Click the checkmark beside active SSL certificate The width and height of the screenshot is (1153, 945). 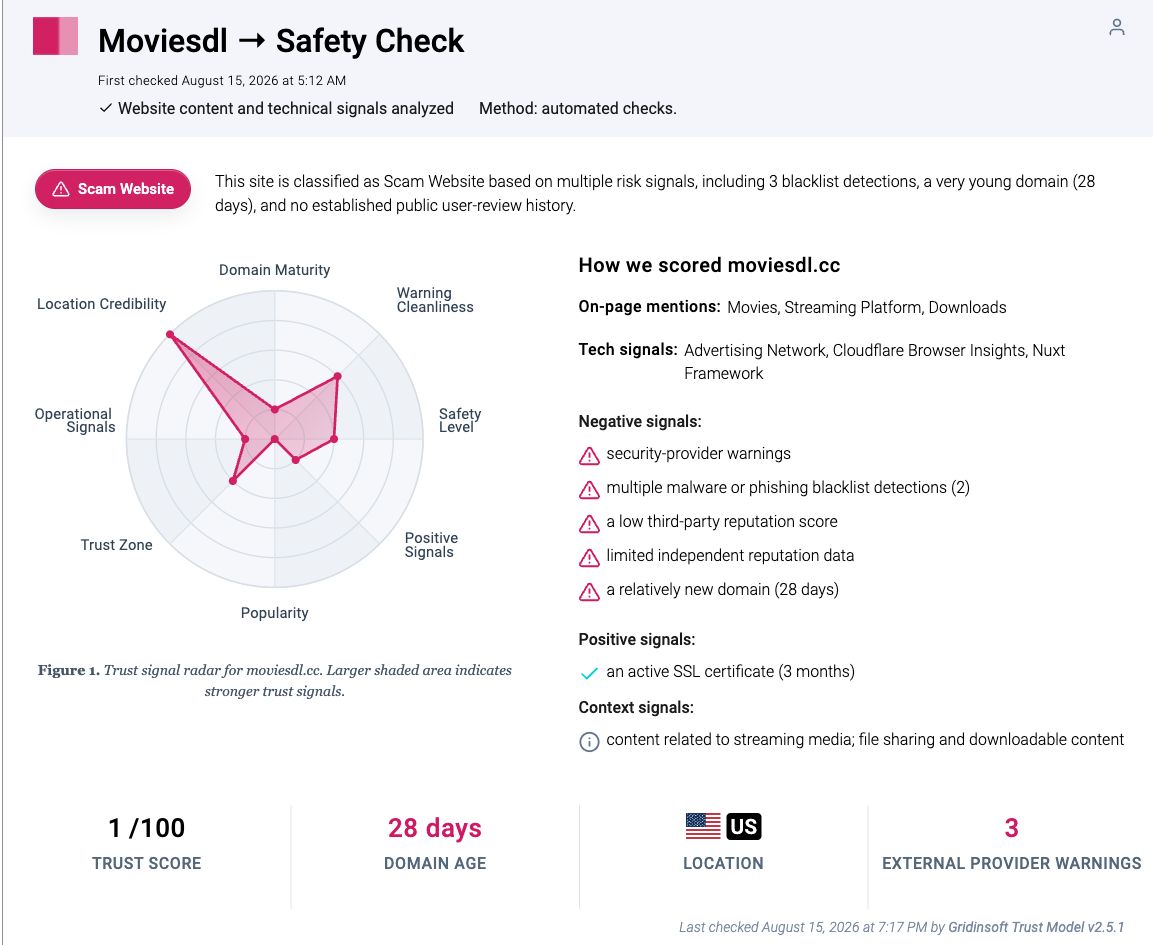(589, 673)
